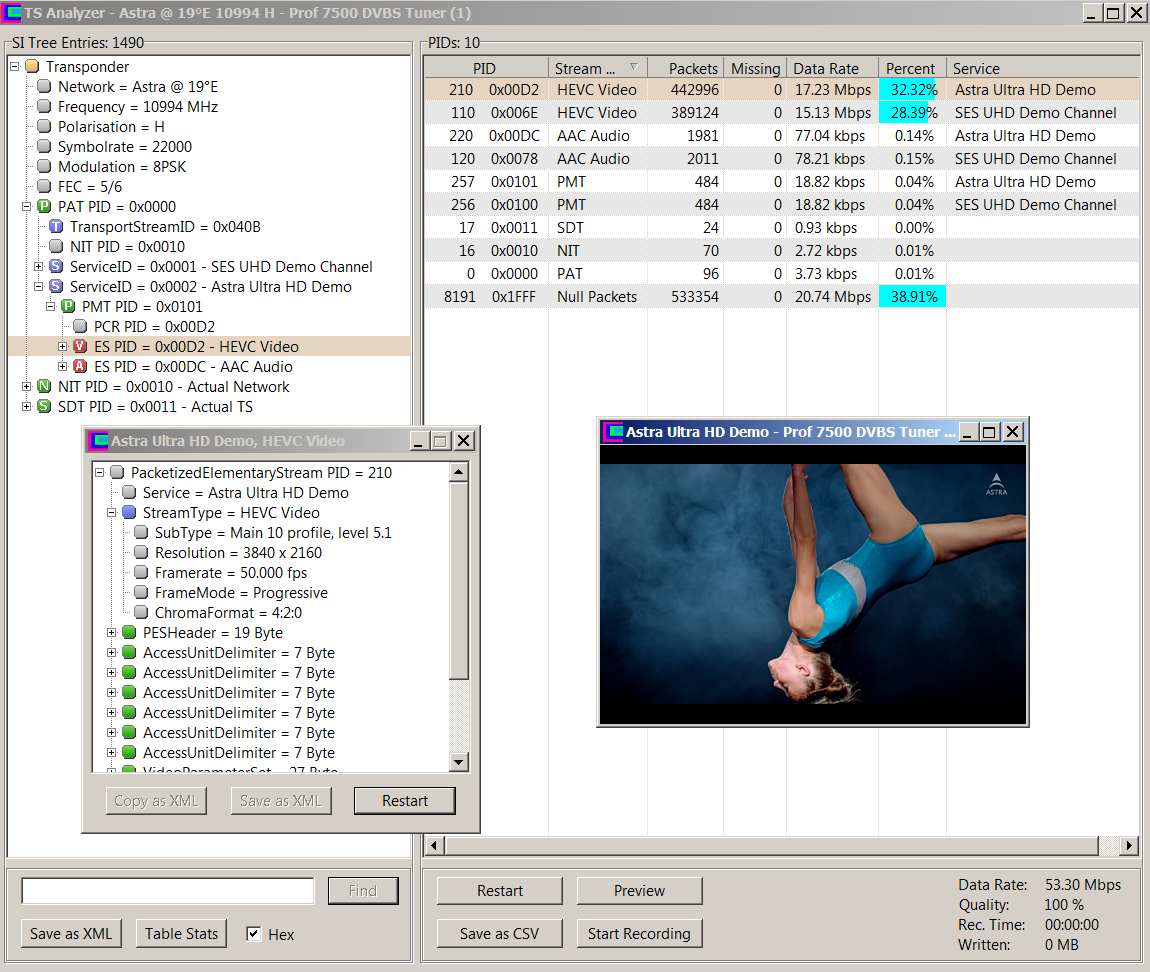Sort by the PID column header

[486, 68]
